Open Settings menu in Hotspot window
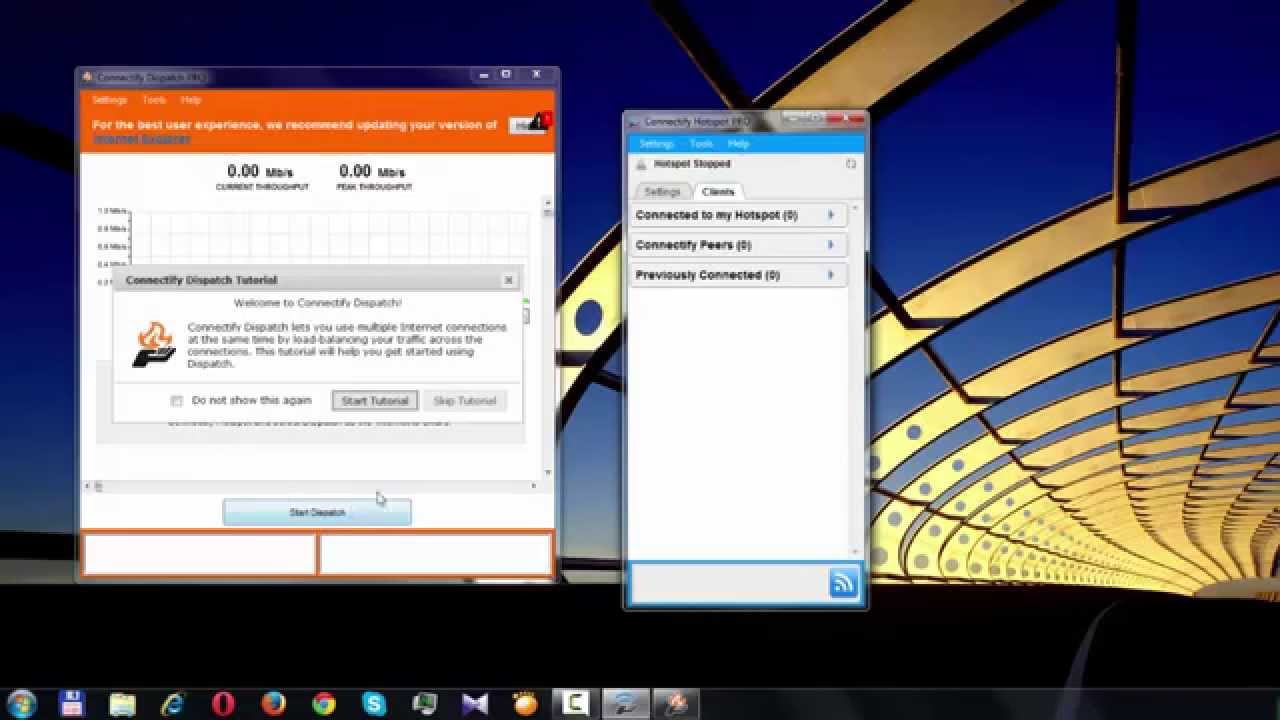 point(657,144)
